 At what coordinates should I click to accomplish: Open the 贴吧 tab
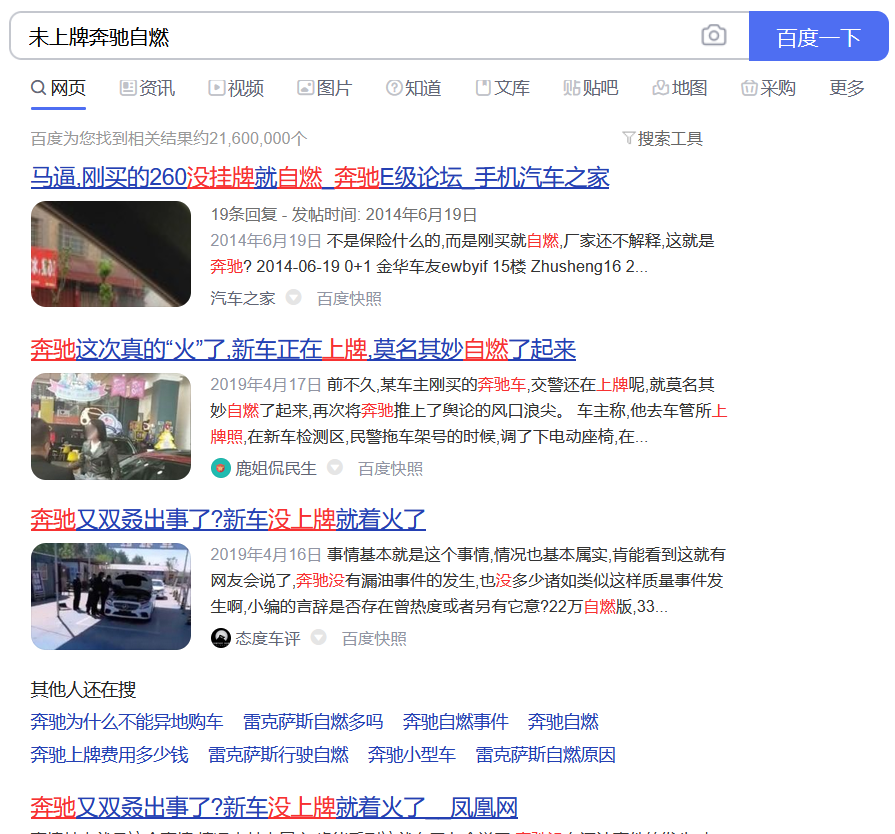coord(591,88)
